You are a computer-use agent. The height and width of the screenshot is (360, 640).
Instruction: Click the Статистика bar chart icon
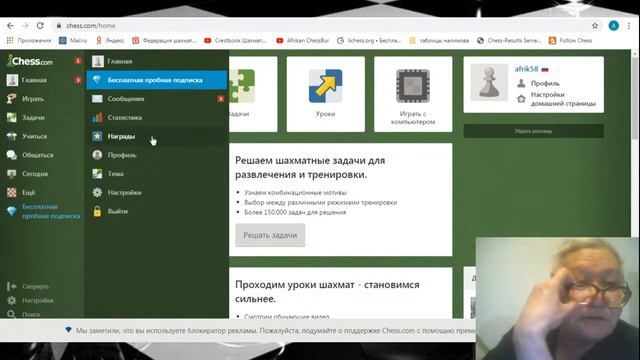pos(97,118)
